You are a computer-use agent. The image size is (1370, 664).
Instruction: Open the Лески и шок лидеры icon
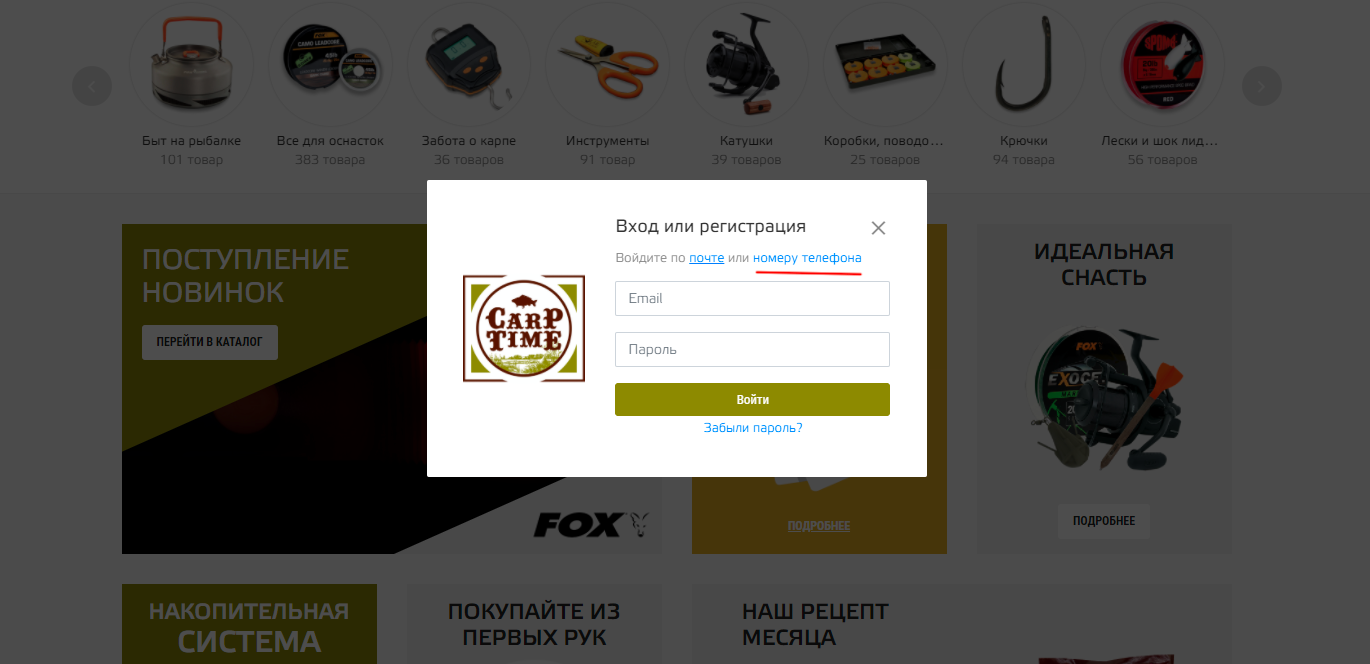(x=1162, y=64)
